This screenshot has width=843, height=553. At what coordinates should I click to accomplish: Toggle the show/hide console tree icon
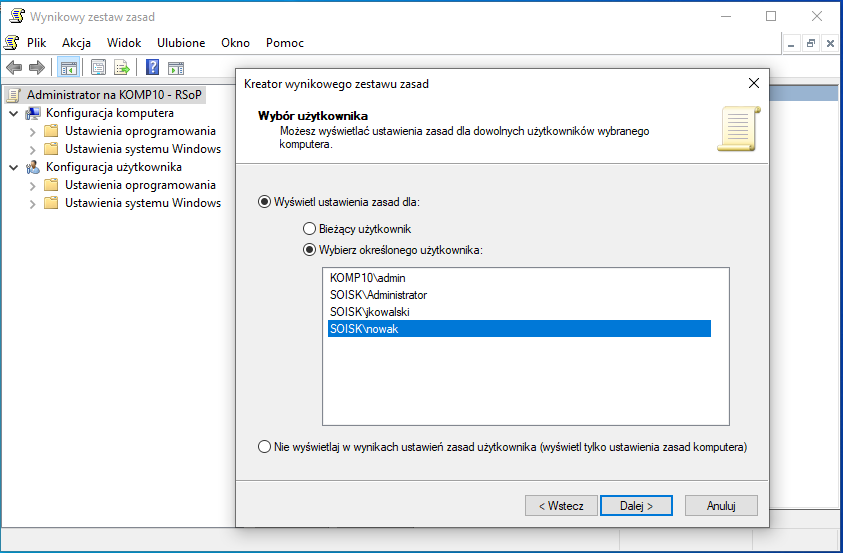click(69, 68)
